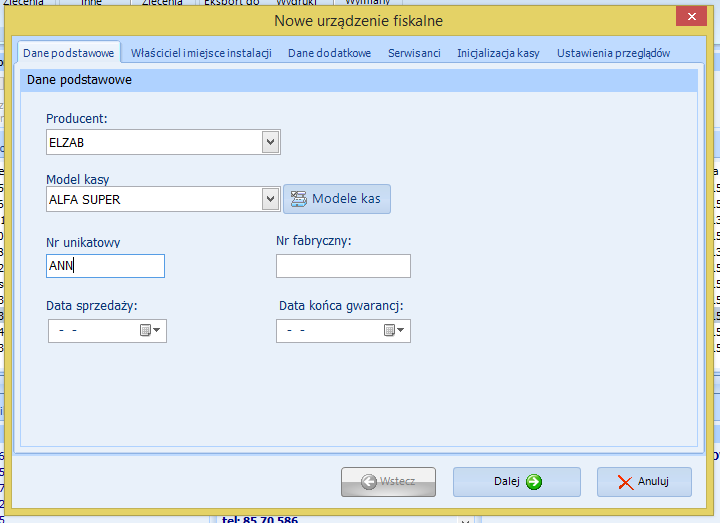The image size is (720, 523).
Task: Click the Nr fabryczny input field
Action: tap(343, 266)
